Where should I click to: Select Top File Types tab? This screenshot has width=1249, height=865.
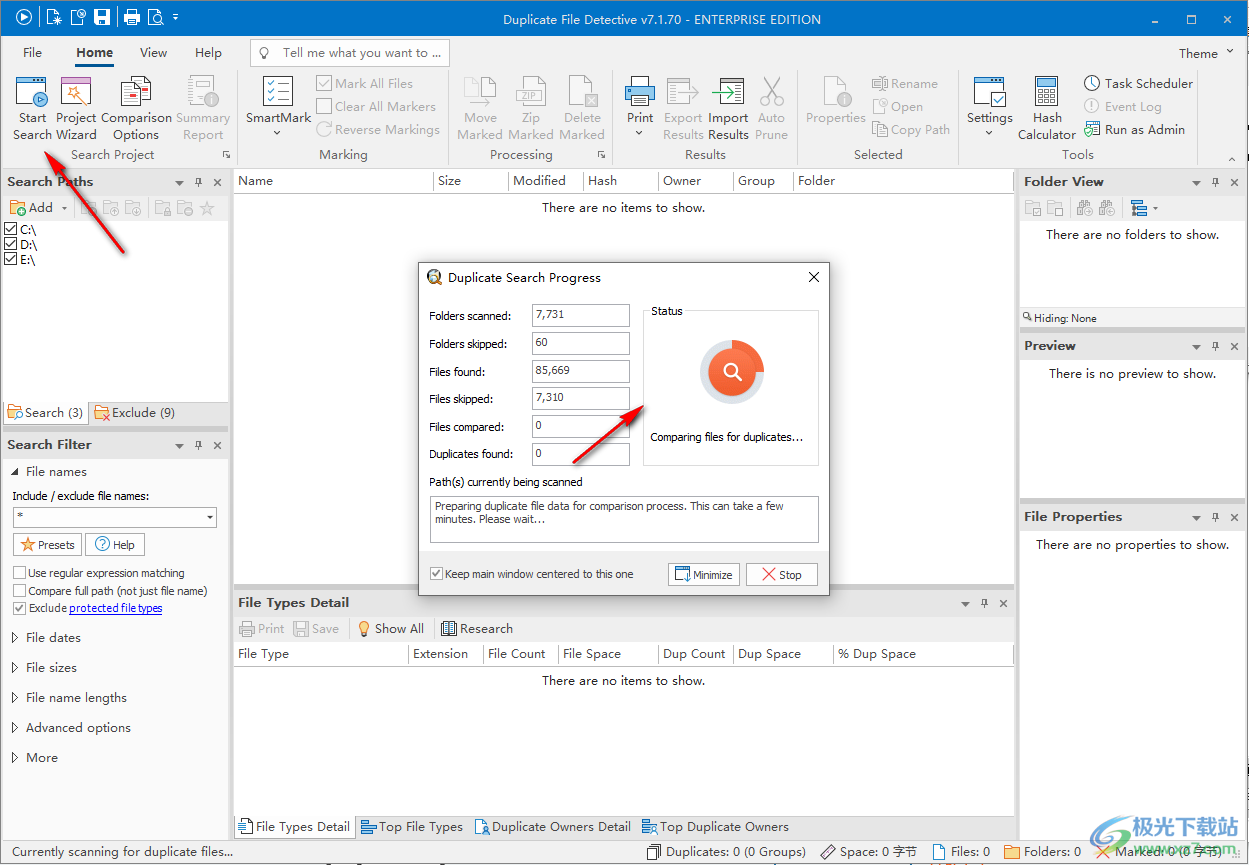(411, 827)
